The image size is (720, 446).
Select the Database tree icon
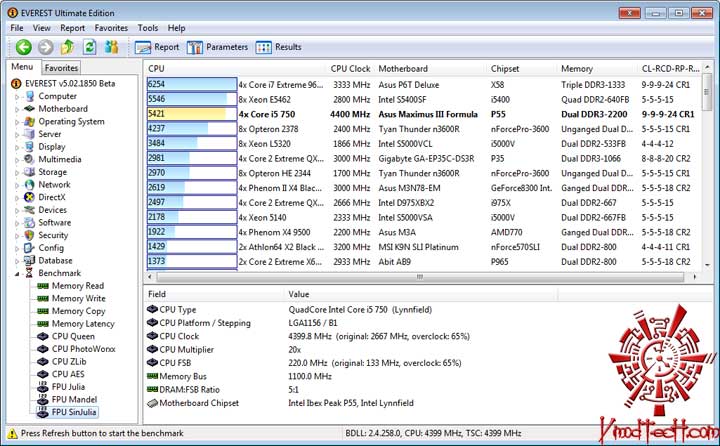(x=29, y=260)
